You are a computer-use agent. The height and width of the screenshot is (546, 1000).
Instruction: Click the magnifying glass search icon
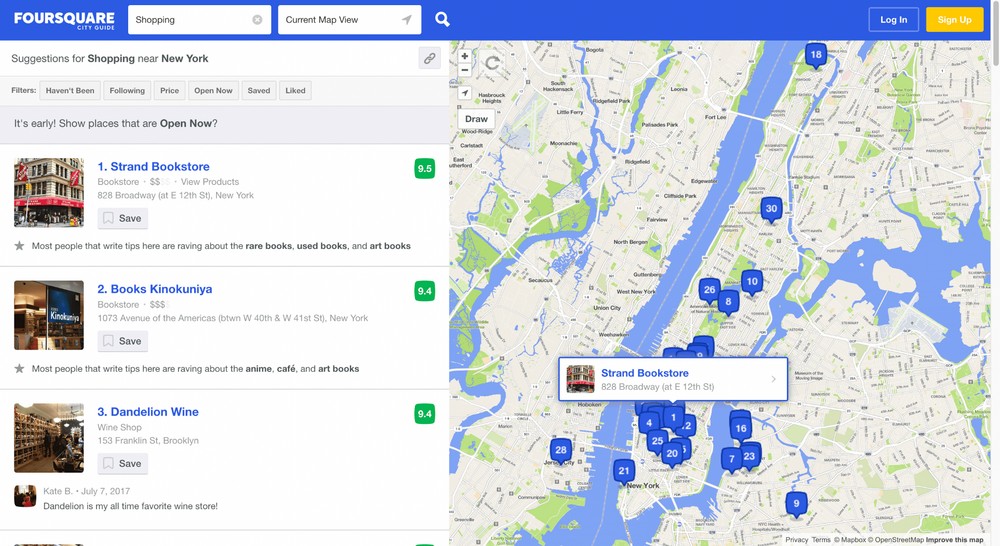pyautogui.click(x=442, y=20)
